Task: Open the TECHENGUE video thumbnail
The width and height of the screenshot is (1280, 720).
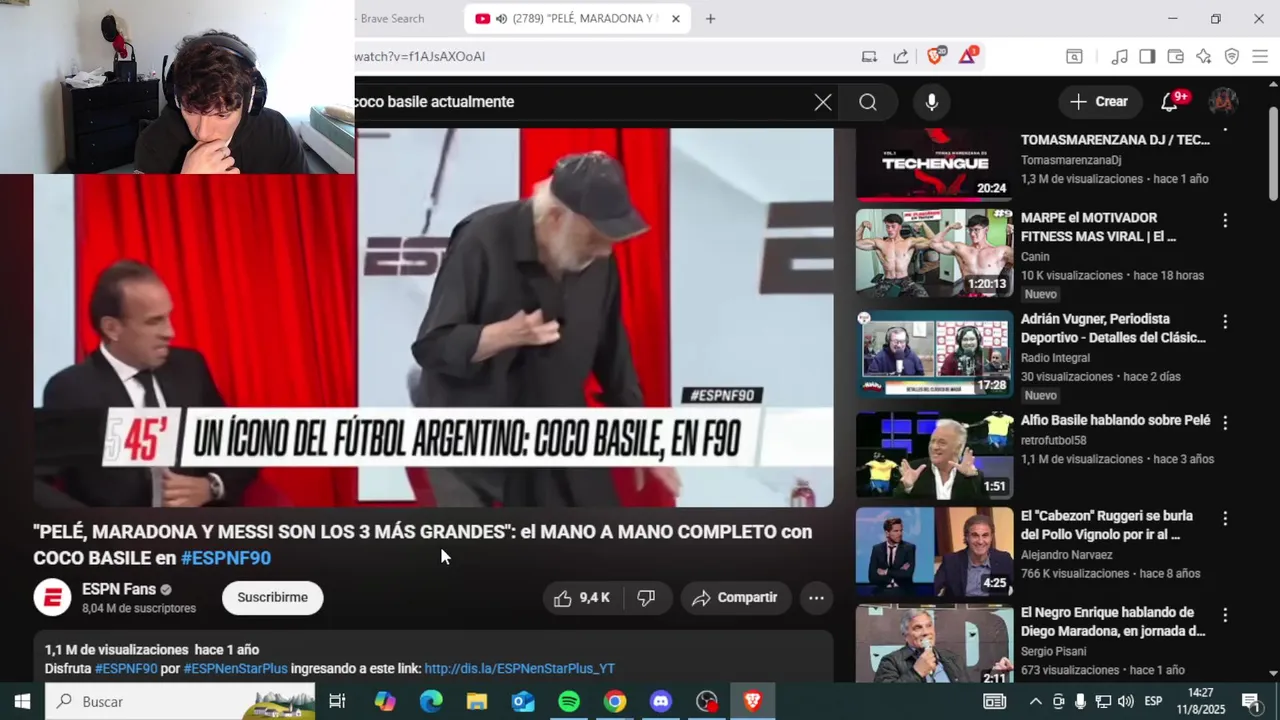Action: click(934, 165)
